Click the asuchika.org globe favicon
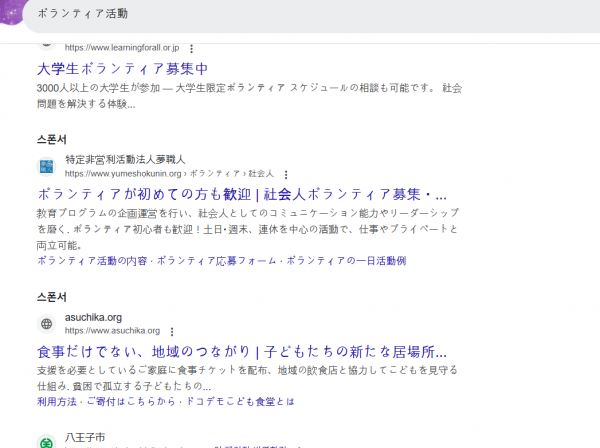The height and width of the screenshot is (448, 600). click(x=47, y=324)
